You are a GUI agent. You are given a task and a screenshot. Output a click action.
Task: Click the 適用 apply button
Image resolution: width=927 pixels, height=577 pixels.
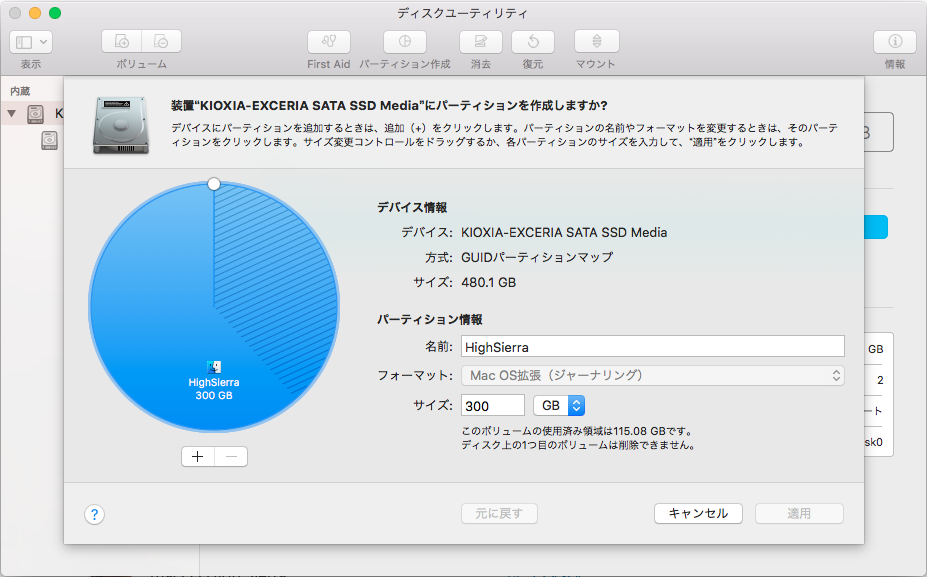click(x=799, y=513)
